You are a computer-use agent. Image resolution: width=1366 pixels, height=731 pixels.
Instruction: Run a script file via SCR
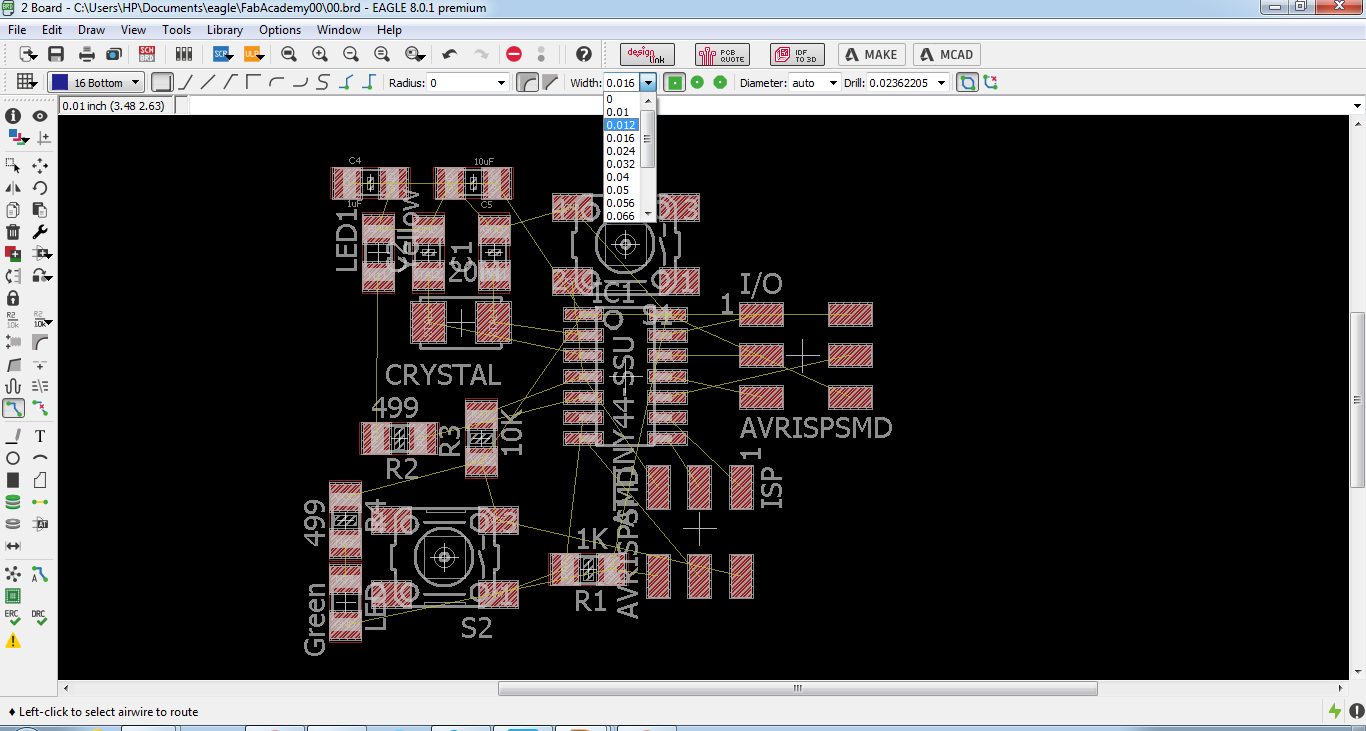221,54
